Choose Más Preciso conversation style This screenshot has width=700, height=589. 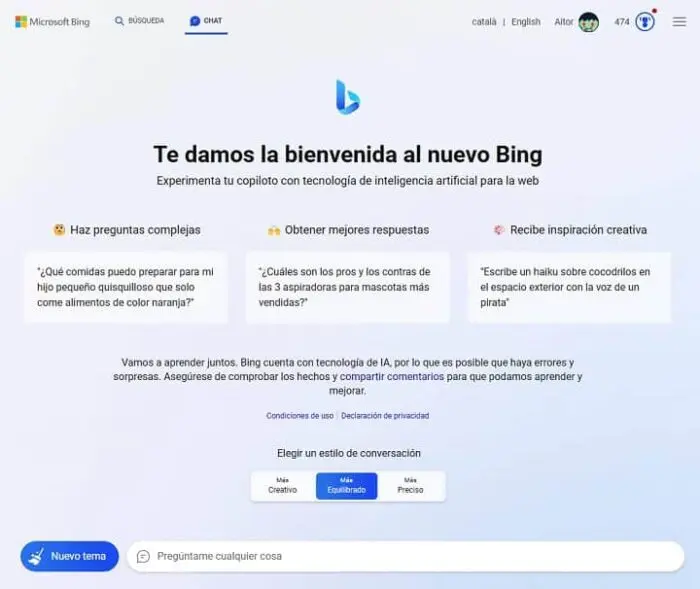[x=410, y=486]
